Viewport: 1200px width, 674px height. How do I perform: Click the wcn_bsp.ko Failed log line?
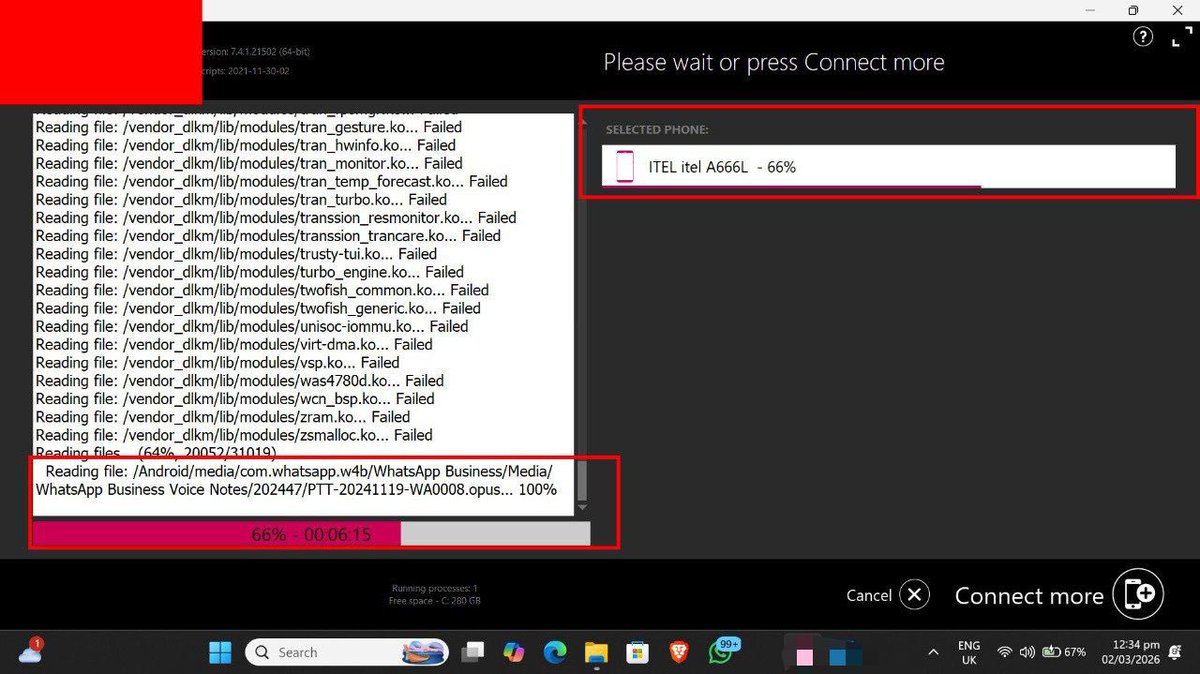coord(235,398)
